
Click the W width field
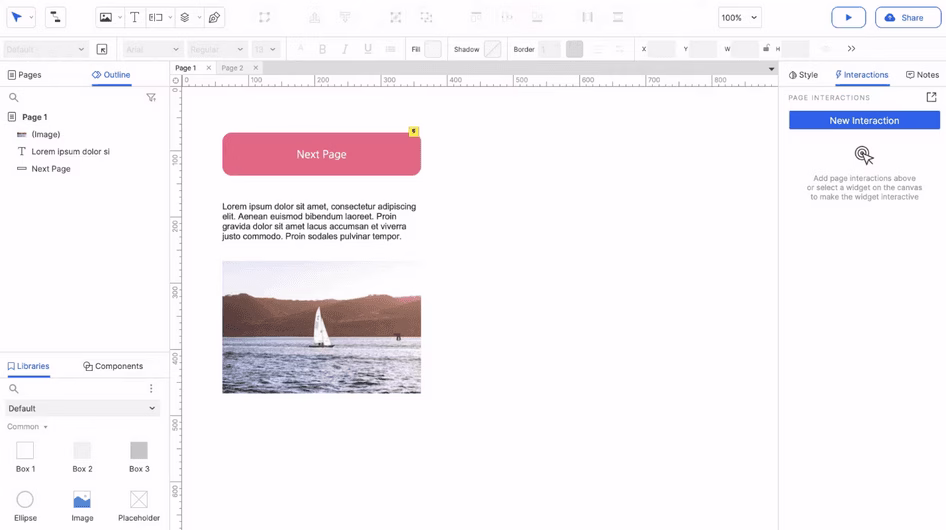[x=745, y=49]
